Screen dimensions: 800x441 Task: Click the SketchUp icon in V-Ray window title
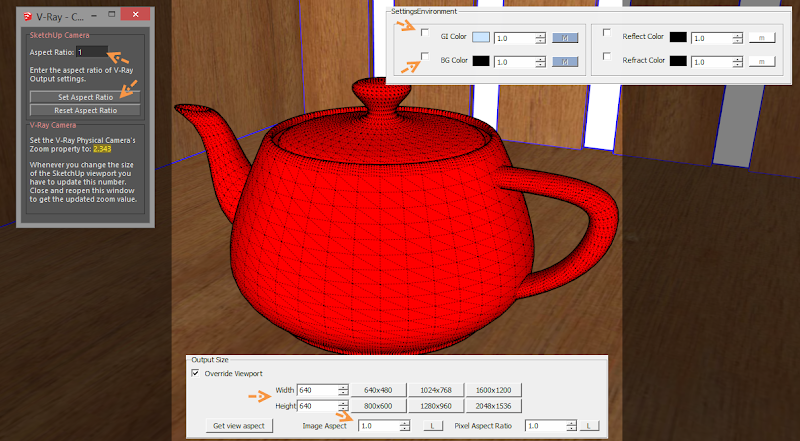28,17
